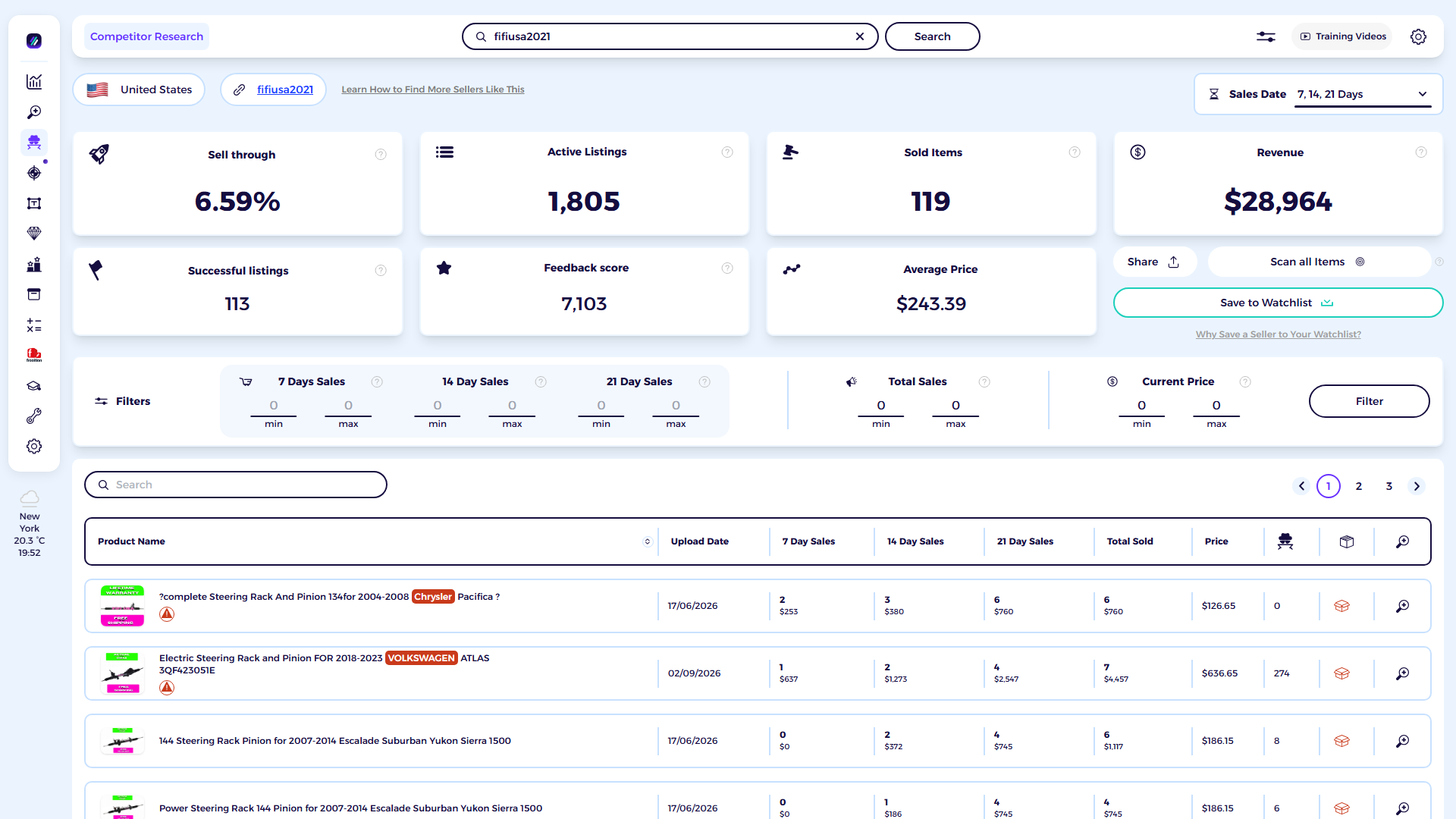This screenshot has height=819, width=1456.
Task: Open the top-right settings gear icon
Action: click(1418, 36)
